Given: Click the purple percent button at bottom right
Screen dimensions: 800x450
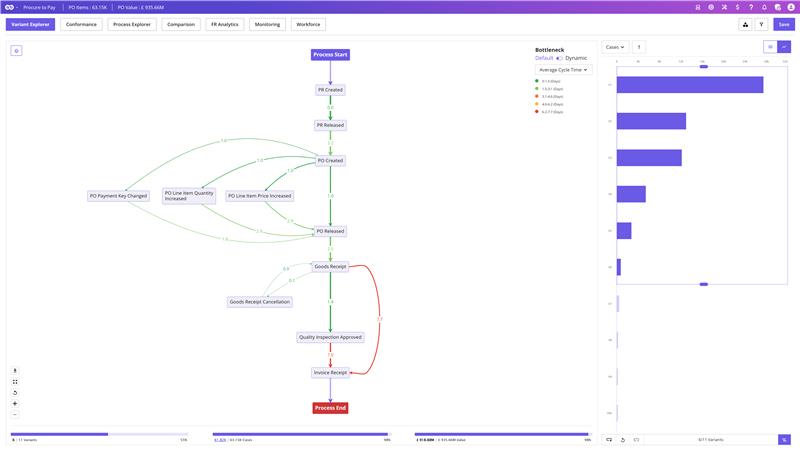Looking at the screenshot, I should coord(784,439).
